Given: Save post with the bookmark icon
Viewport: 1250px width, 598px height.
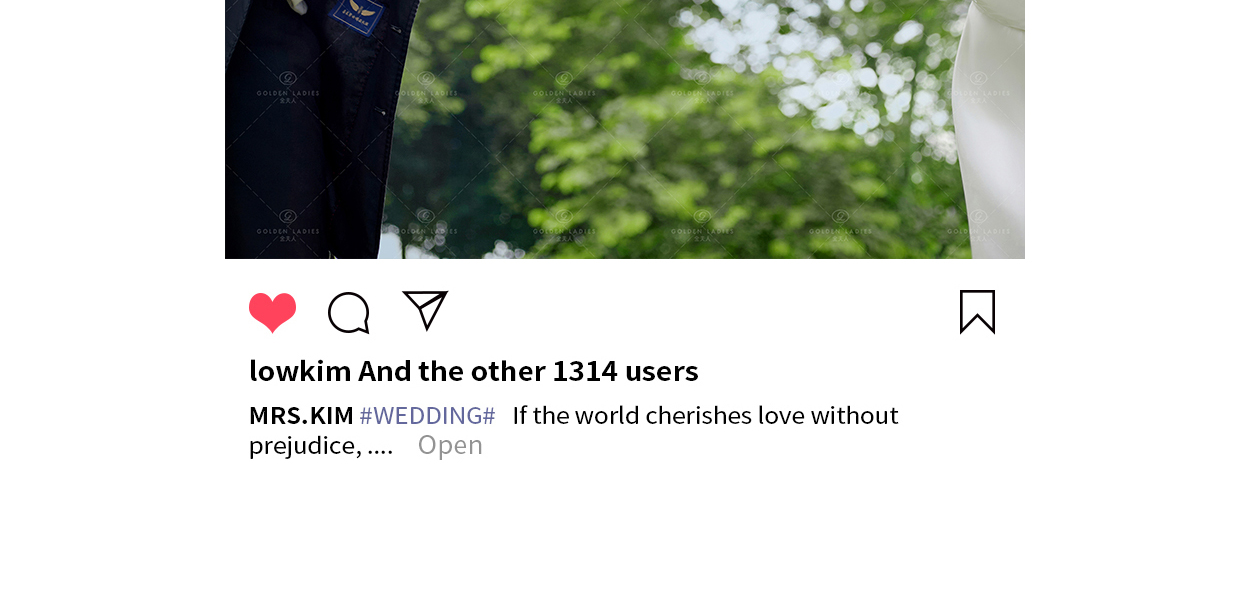Looking at the screenshot, I should 977,312.
